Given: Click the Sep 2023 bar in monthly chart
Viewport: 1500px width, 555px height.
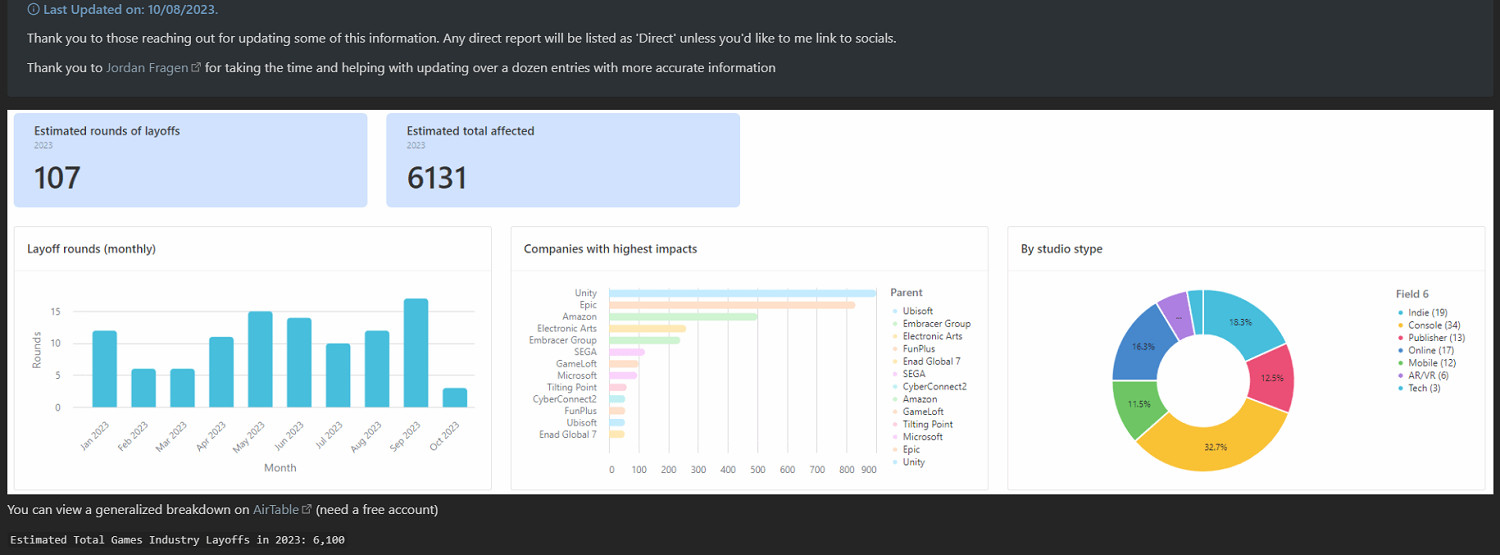Looking at the screenshot, I should [416, 352].
